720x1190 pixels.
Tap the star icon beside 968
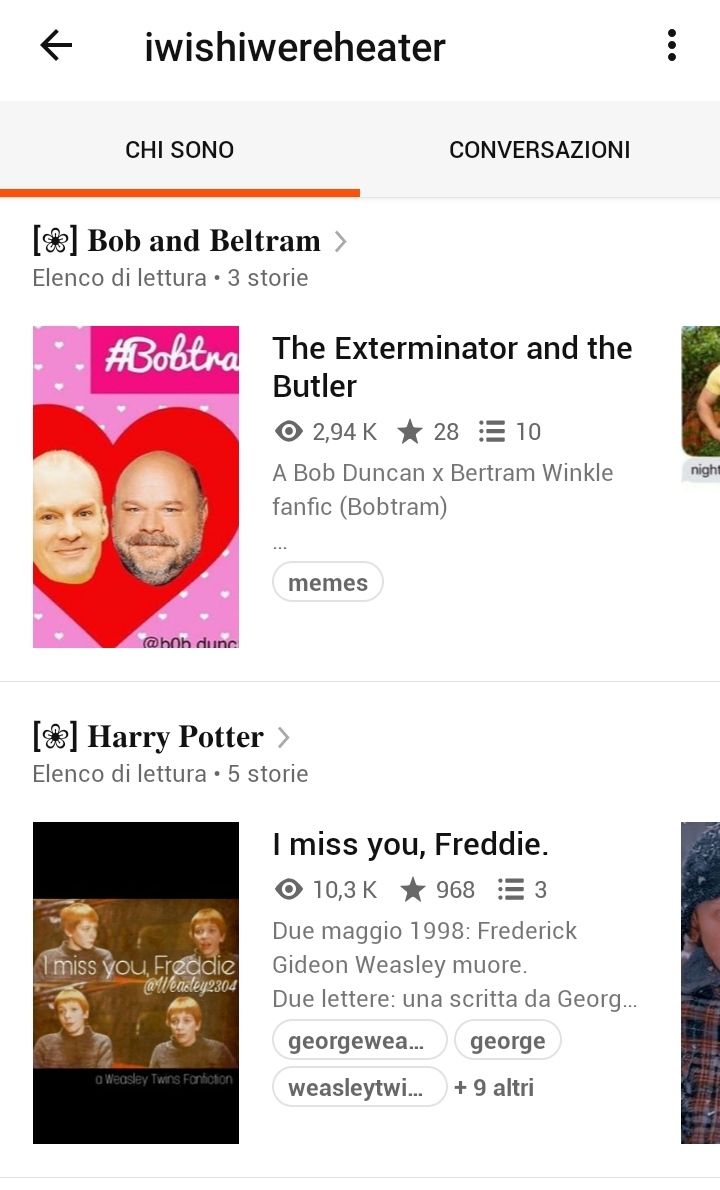point(413,889)
